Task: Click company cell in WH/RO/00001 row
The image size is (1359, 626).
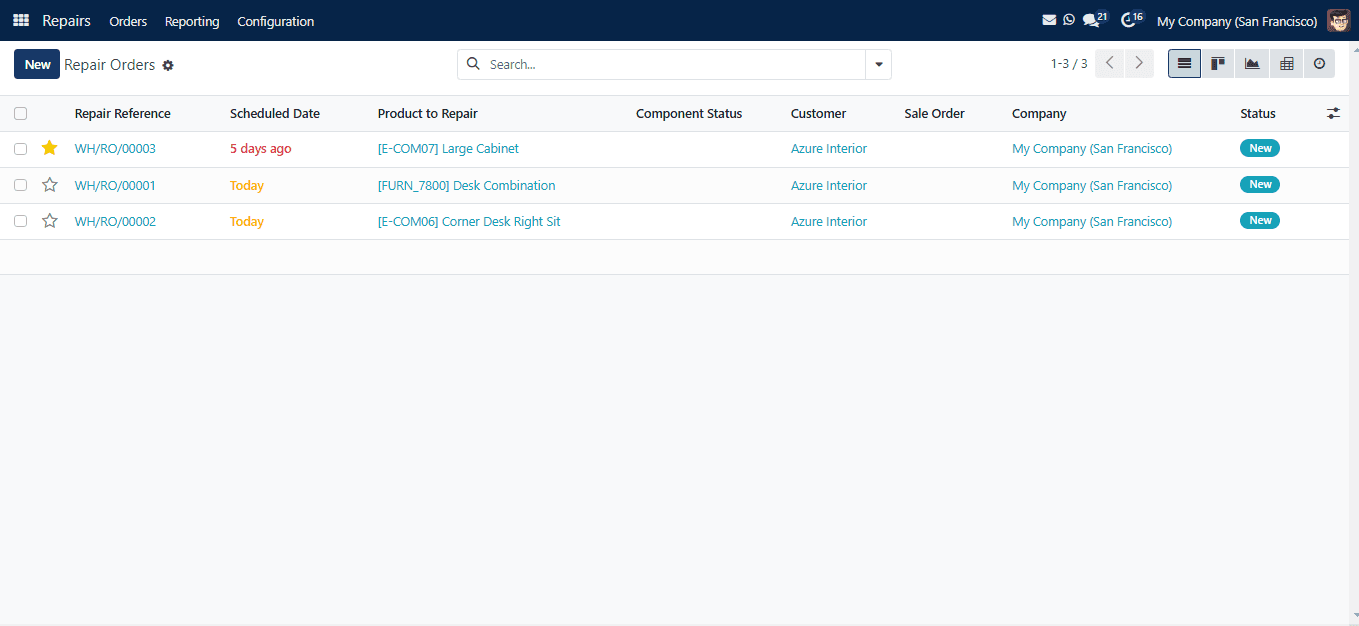Action: (1092, 185)
